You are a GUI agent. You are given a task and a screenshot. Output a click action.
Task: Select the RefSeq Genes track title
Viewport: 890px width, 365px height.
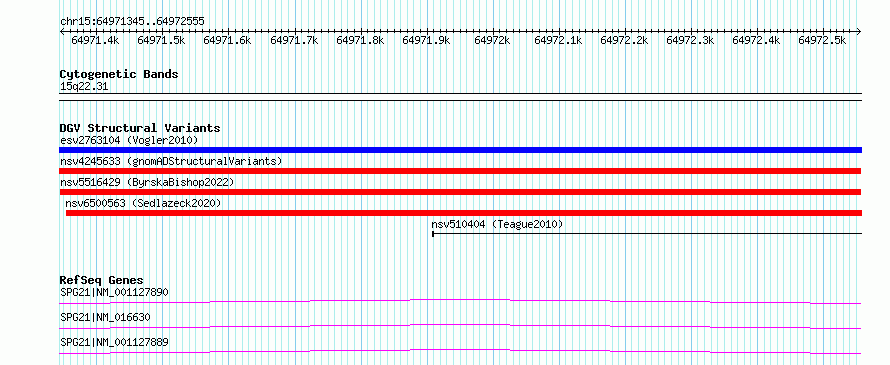pyautogui.click(x=102, y=280)
